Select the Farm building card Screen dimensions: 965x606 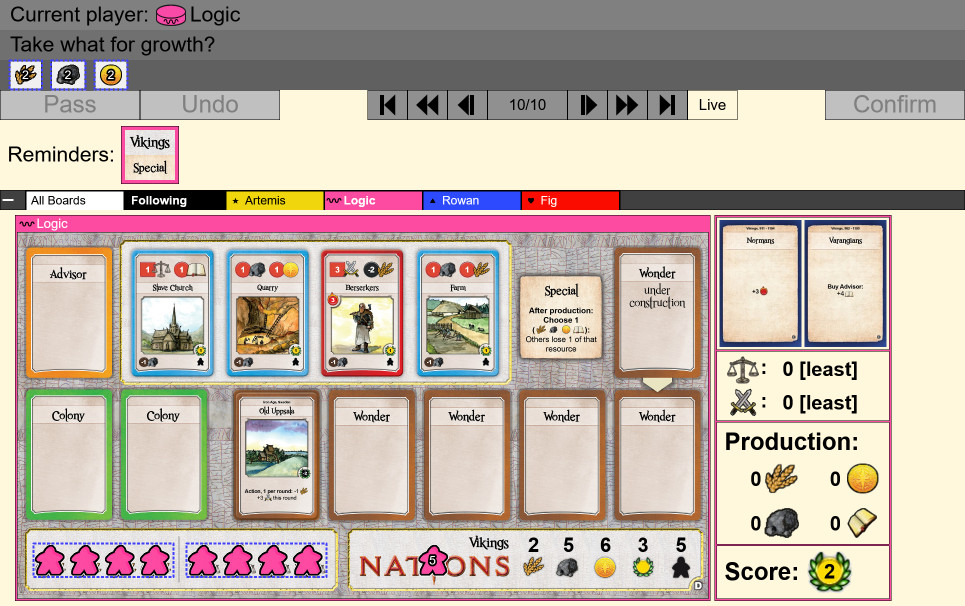pyautogui.click(x=458, y=313)
